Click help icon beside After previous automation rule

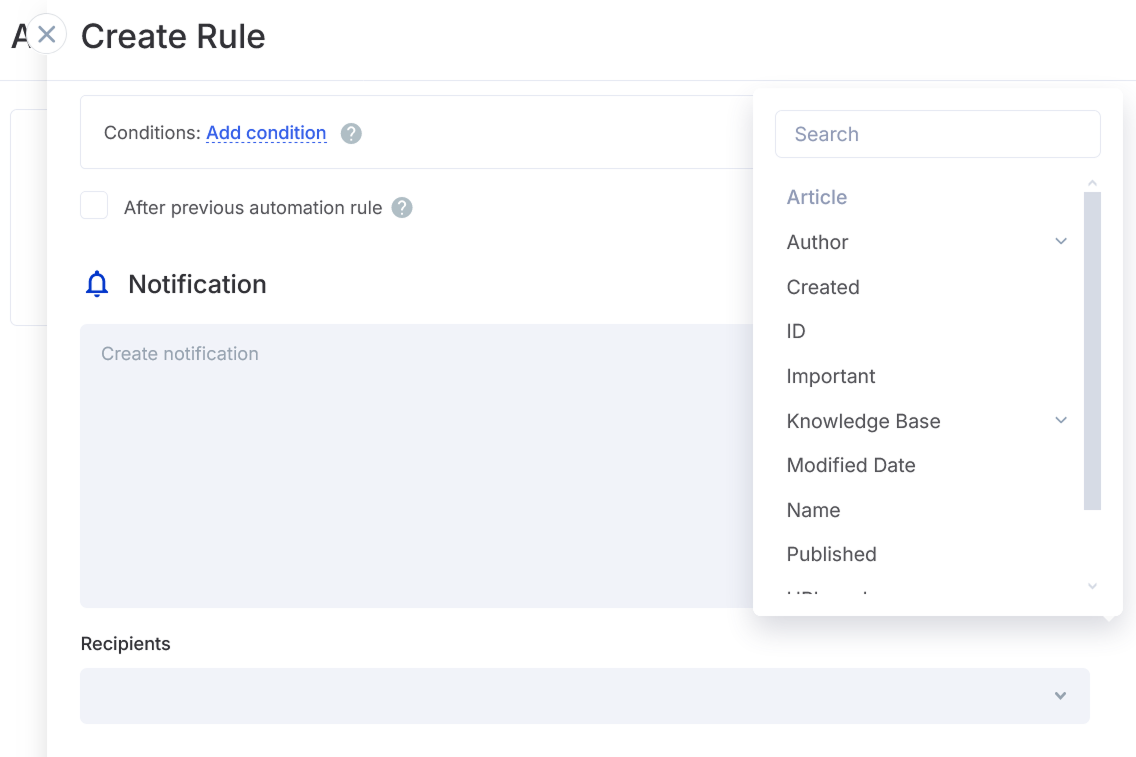click(402, 208)
